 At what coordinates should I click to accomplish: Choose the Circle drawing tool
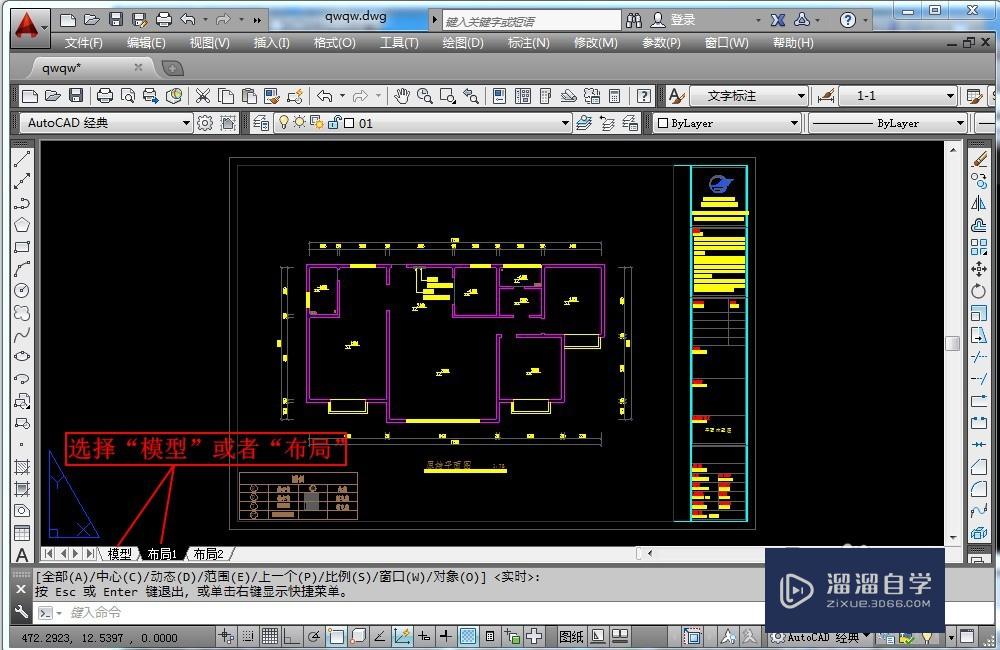22,291
